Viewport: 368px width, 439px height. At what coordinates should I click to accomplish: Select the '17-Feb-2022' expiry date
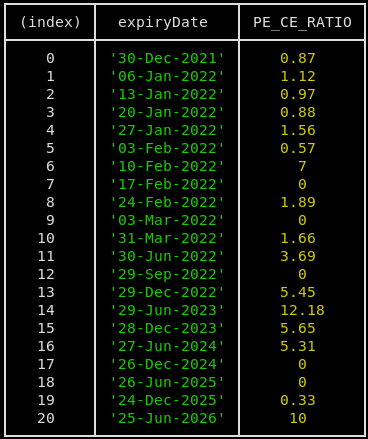click(167, 184)
